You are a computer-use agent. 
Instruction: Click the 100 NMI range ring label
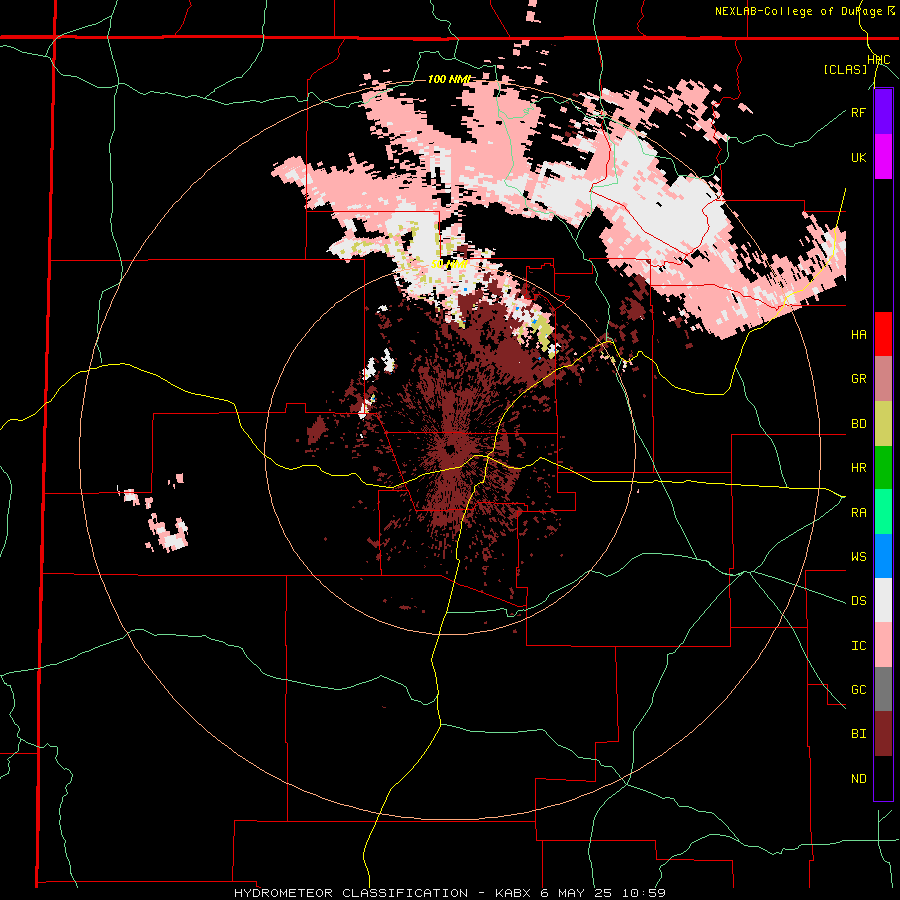(449, 79)
